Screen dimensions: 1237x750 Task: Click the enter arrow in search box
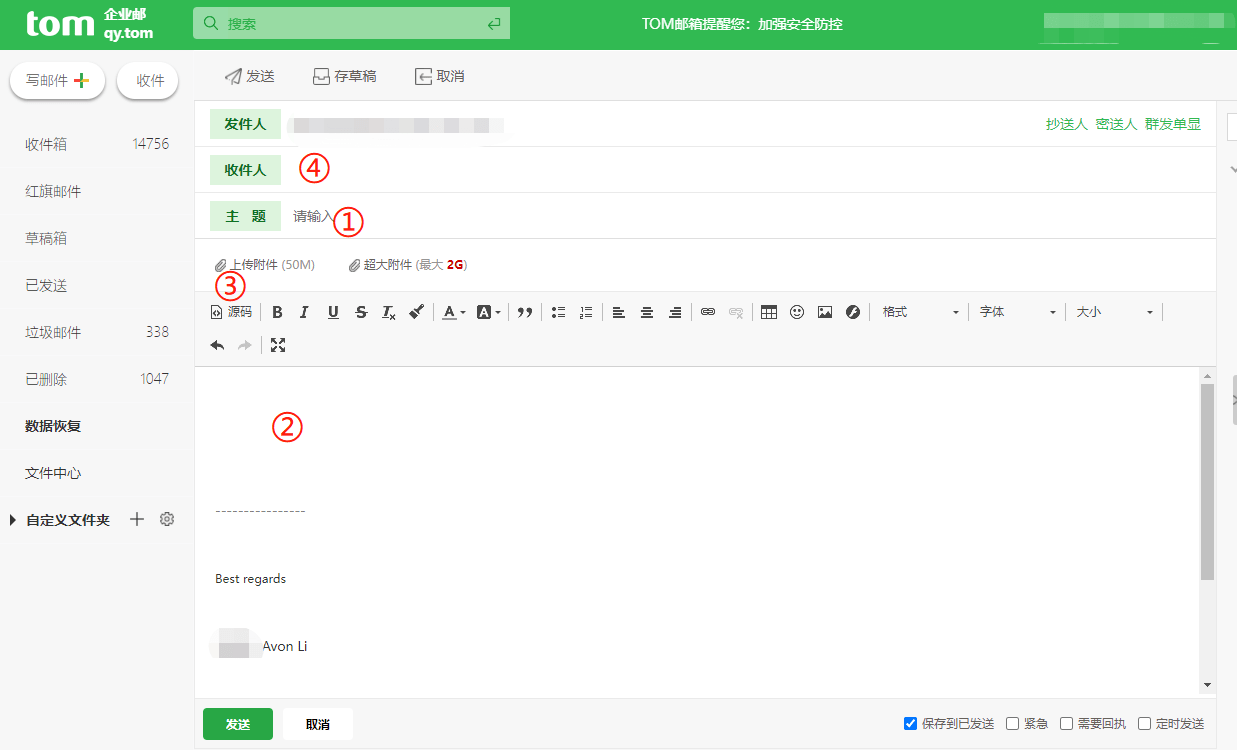click(x=493, y=23)
